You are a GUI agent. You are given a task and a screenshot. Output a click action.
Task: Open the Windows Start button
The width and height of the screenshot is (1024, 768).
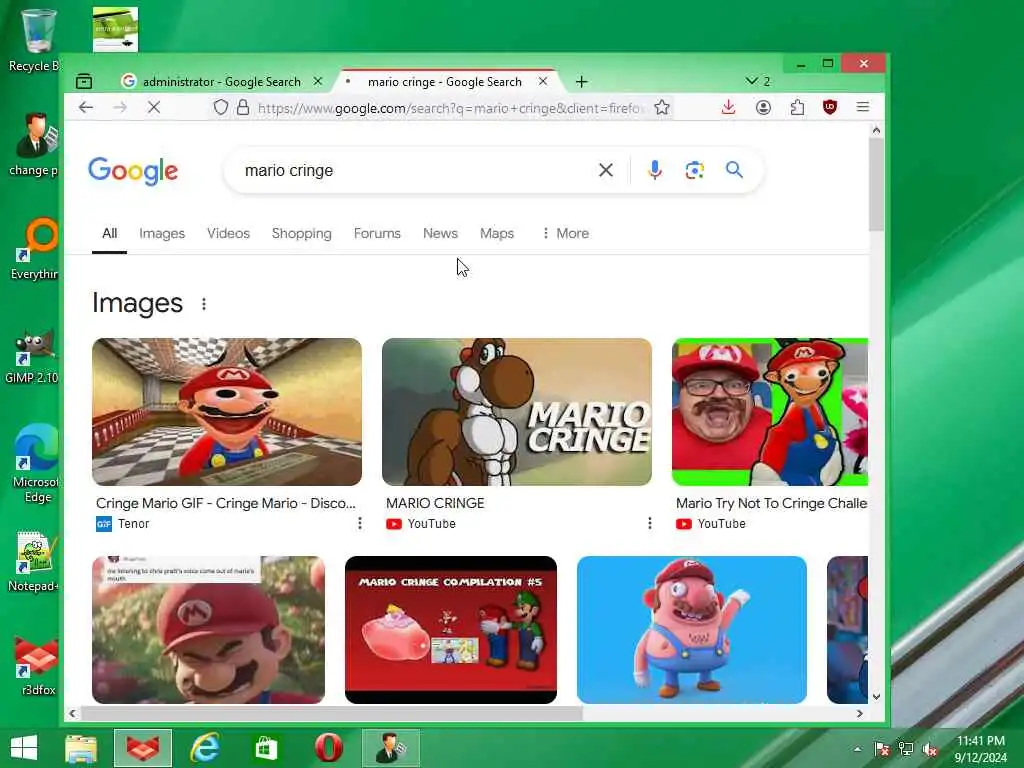pyautogui.click(x=24, y=748)
